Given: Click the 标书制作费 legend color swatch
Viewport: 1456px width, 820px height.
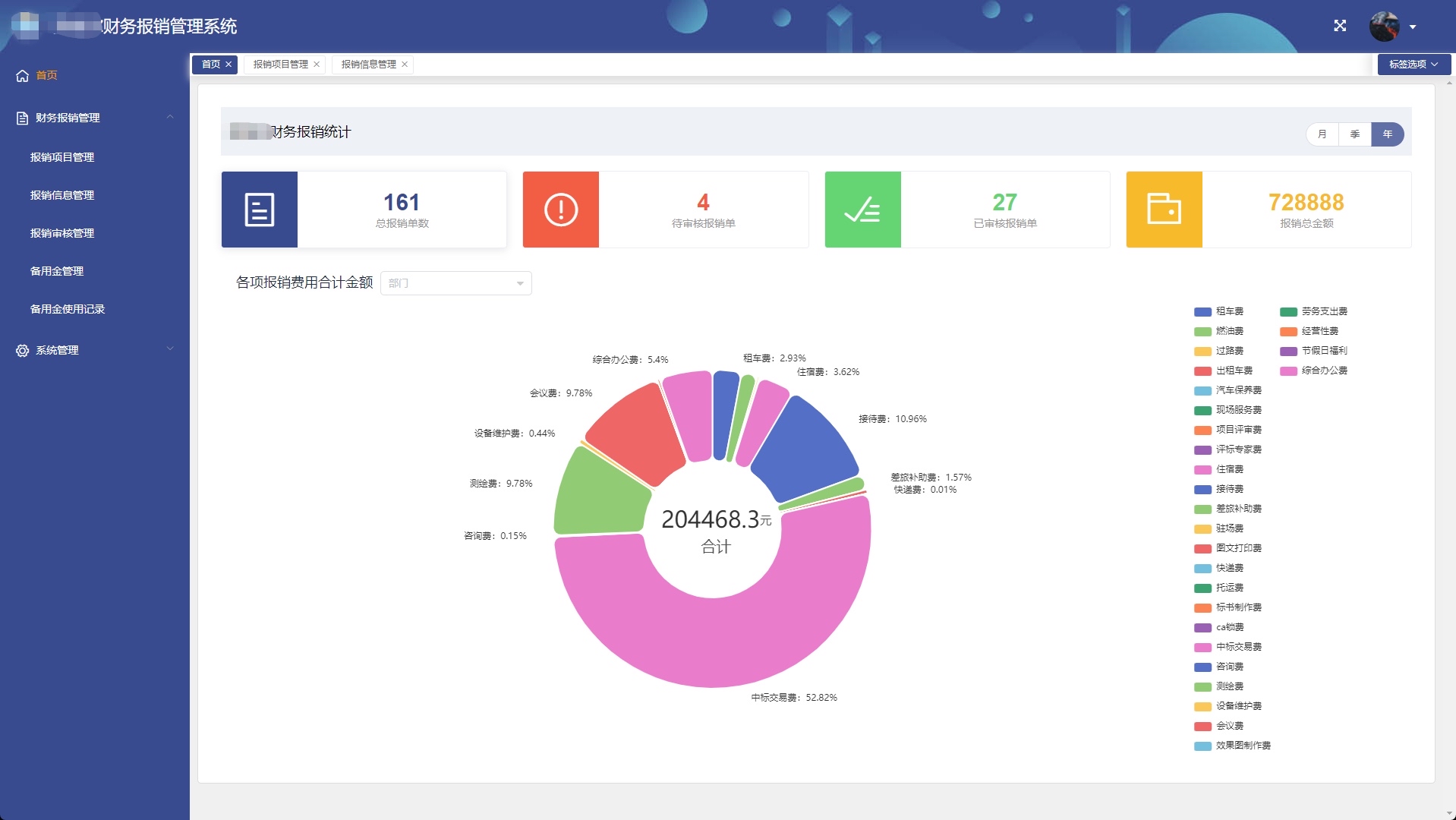Looking at the screenshot, I should 1202,607.
